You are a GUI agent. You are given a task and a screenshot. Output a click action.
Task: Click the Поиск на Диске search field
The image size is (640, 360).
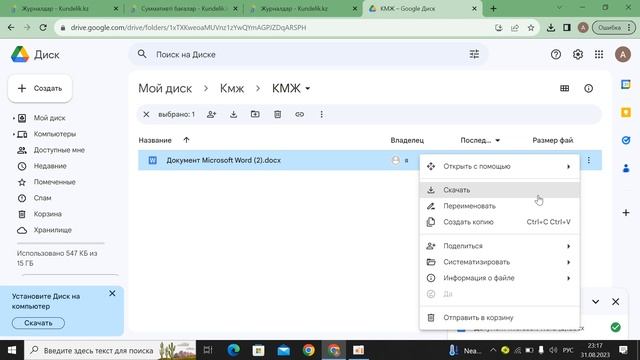point(308,54)
